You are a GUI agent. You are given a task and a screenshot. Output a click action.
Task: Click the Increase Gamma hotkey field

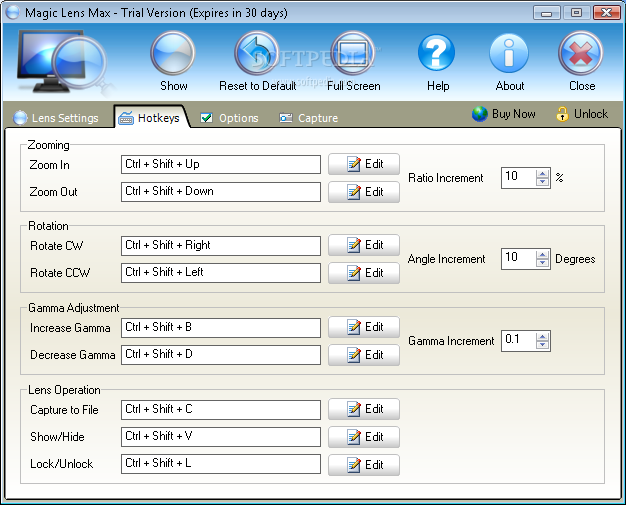coord(221,328)
